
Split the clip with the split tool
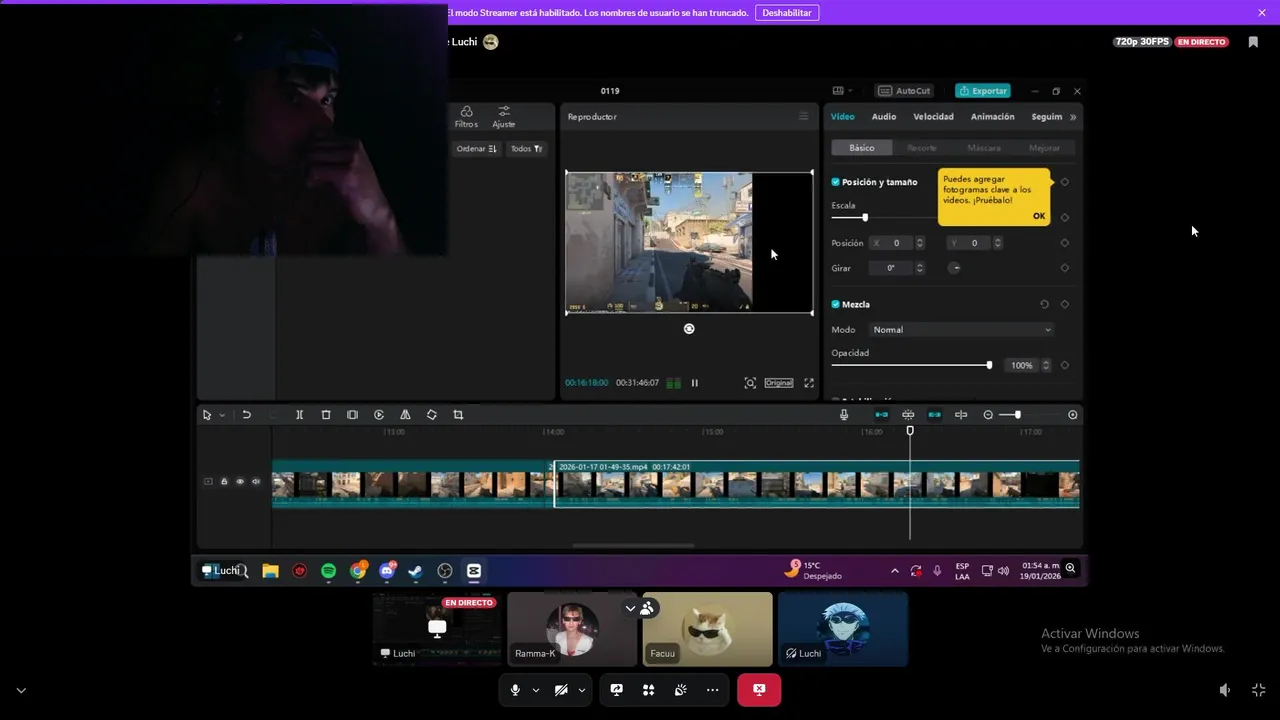(299, 415)
